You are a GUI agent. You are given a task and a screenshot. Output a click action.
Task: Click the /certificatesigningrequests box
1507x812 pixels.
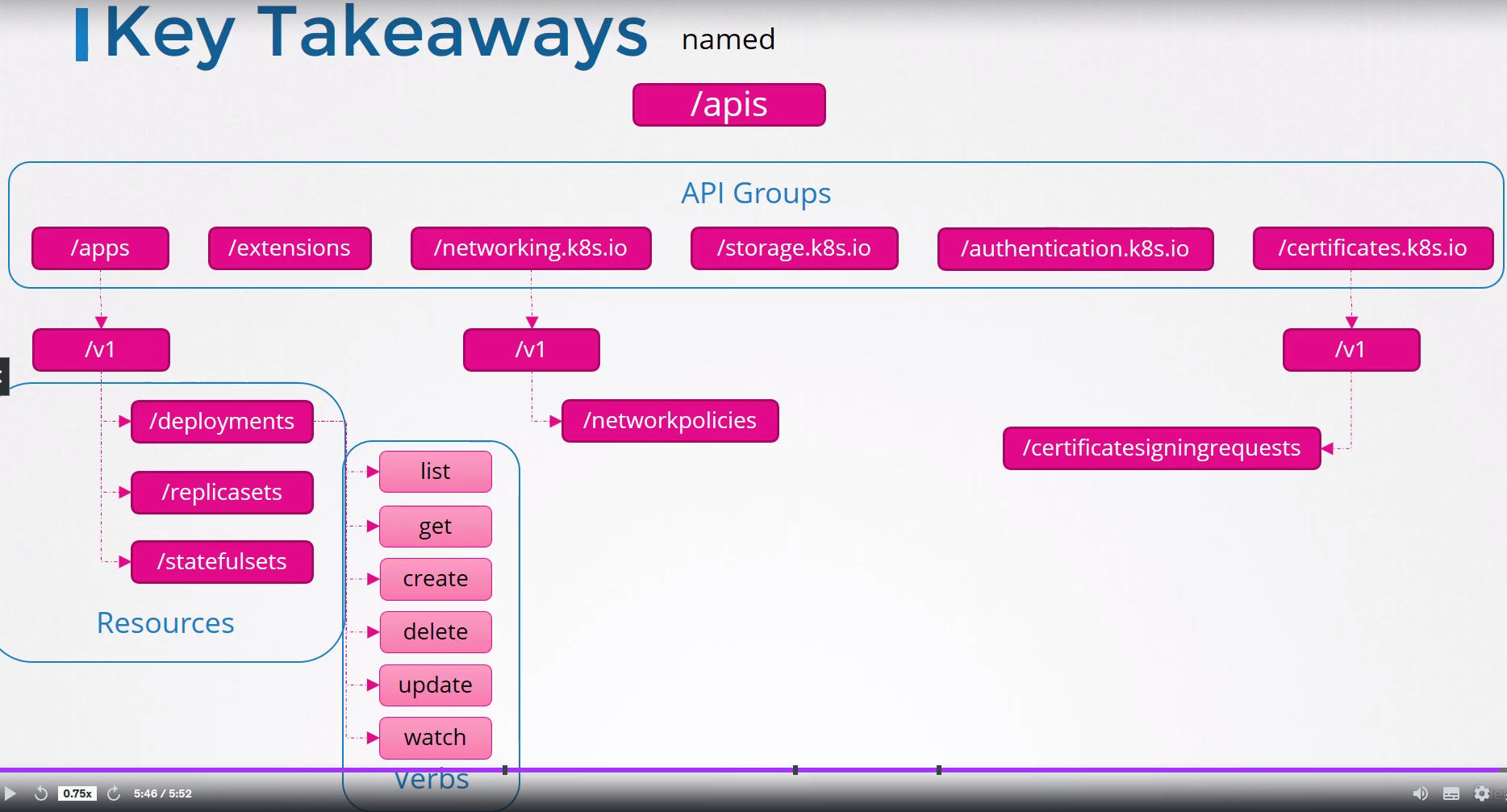tap(1161, 448)
